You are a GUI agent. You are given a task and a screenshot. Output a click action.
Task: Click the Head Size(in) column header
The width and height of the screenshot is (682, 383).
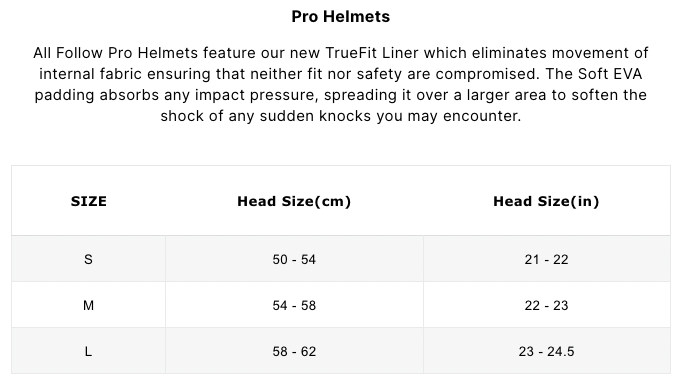click(546, 201)
